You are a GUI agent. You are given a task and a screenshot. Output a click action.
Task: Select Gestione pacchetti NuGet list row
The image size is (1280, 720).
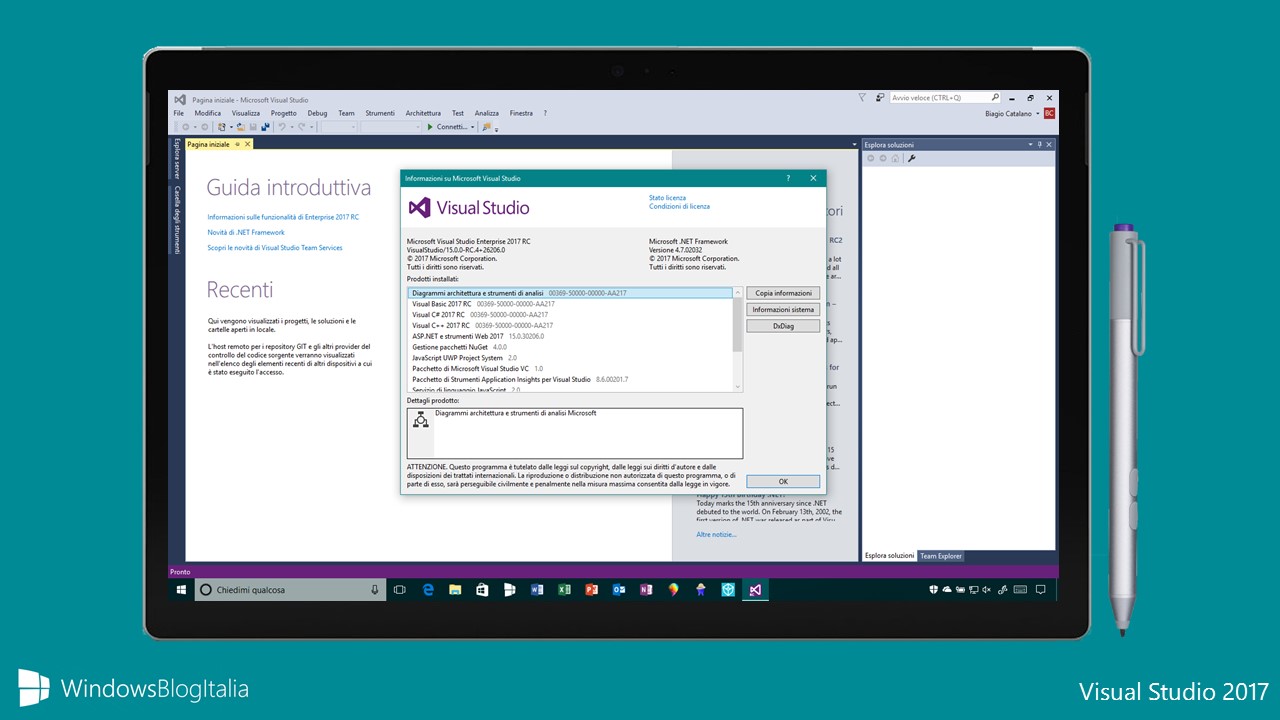[x=571, y=347]
